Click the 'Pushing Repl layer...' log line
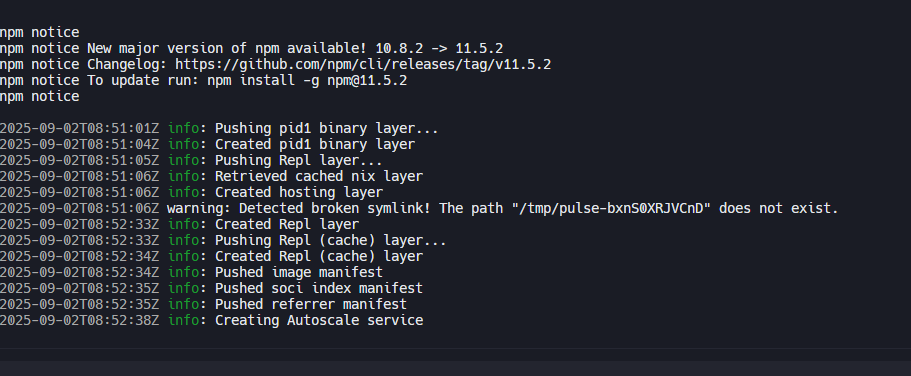 pyautogui.click(x=191, y=160)
